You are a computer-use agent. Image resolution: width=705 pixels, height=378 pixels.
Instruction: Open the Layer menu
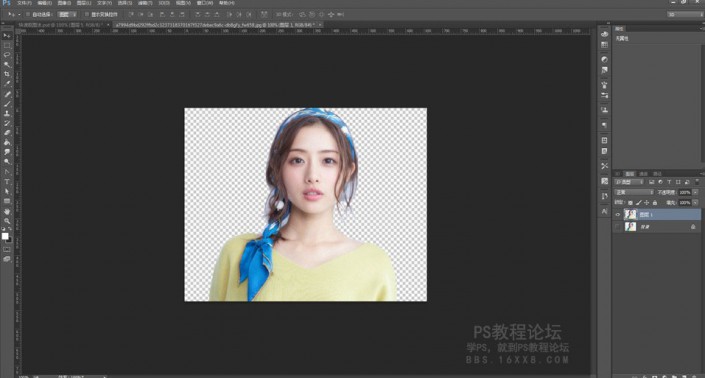tap(84, 3)
